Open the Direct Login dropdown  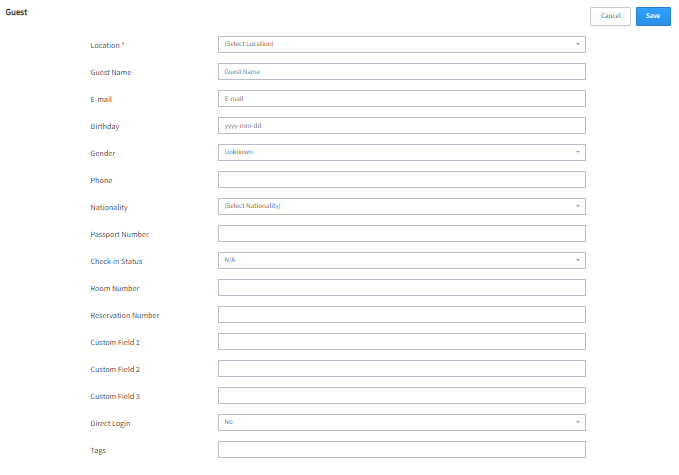pyautogui.click(x=402, y=423)
